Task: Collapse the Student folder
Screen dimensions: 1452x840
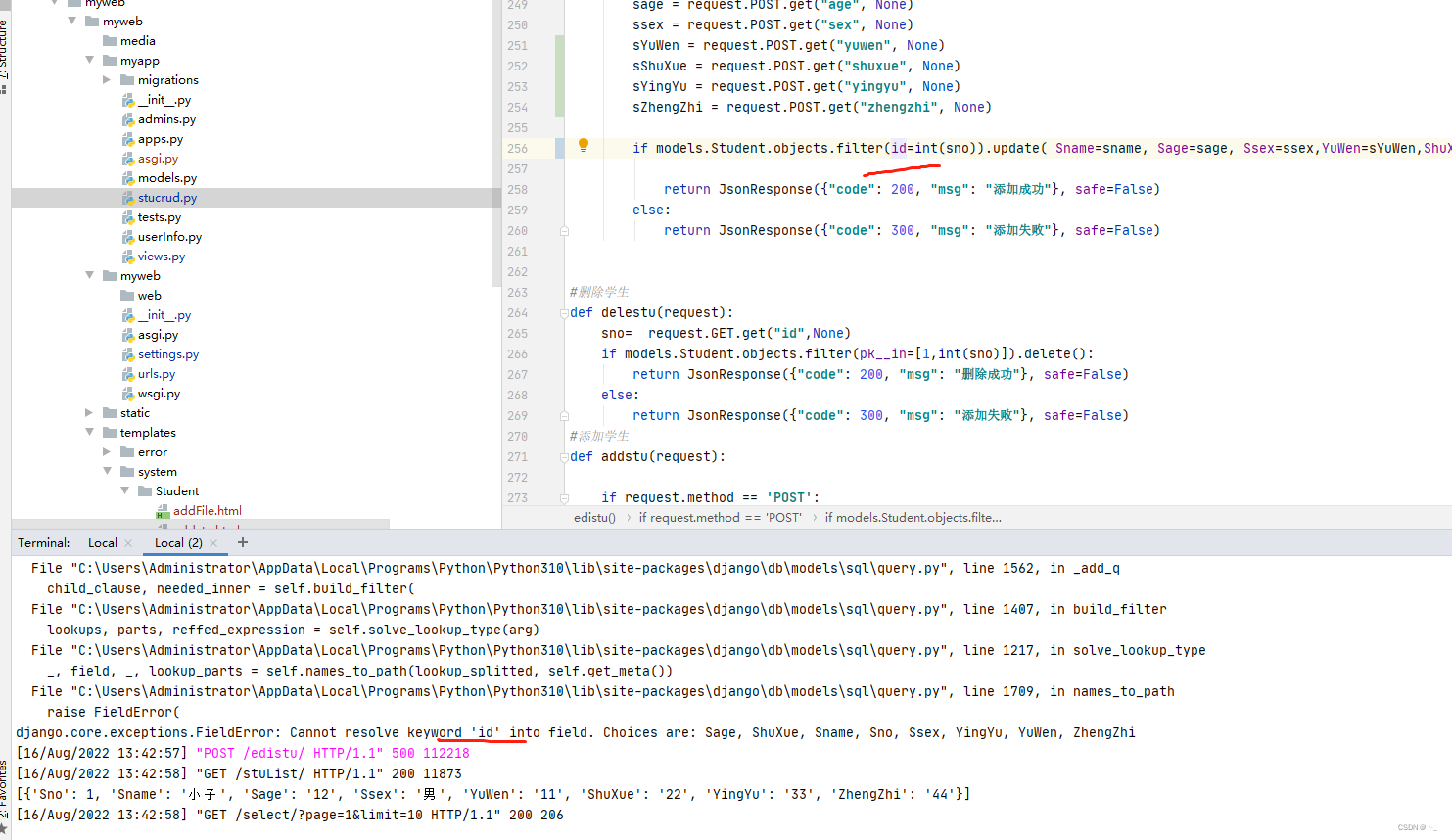Action: point(124,490)
